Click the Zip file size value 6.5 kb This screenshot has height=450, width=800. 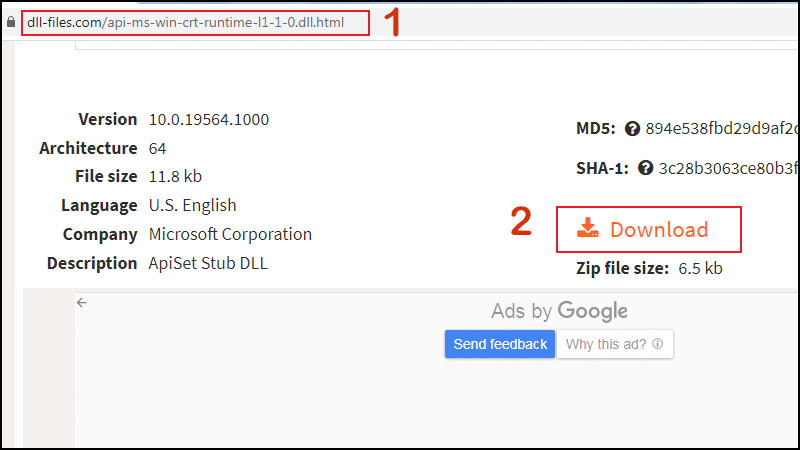(700, 268)
